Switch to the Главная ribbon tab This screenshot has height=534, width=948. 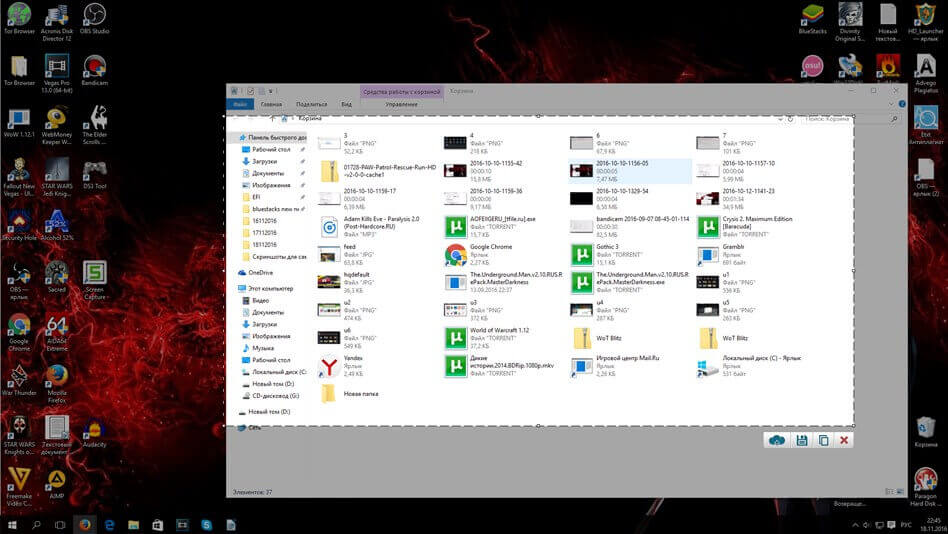tap(271, 104)
